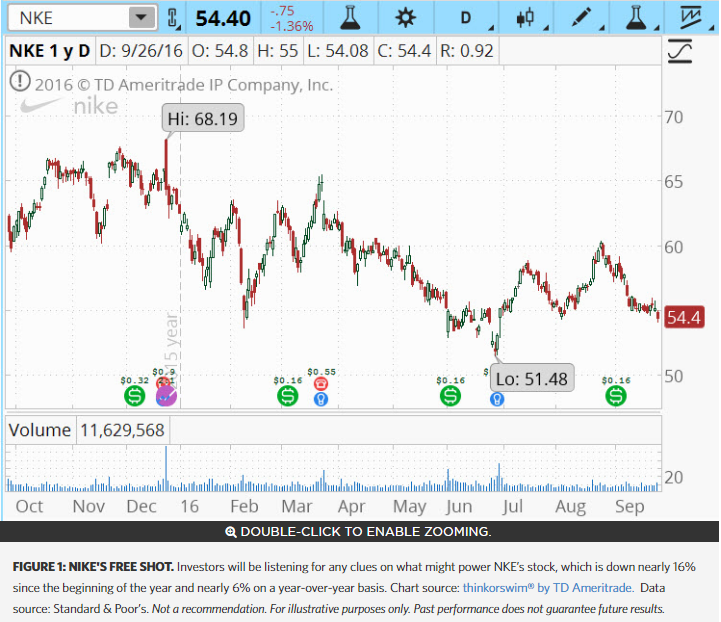Image resolution: width=721 pixels, height=622 pixels.
Task: Click the purple checkmark event marker
Action: (x=166, y=396)
